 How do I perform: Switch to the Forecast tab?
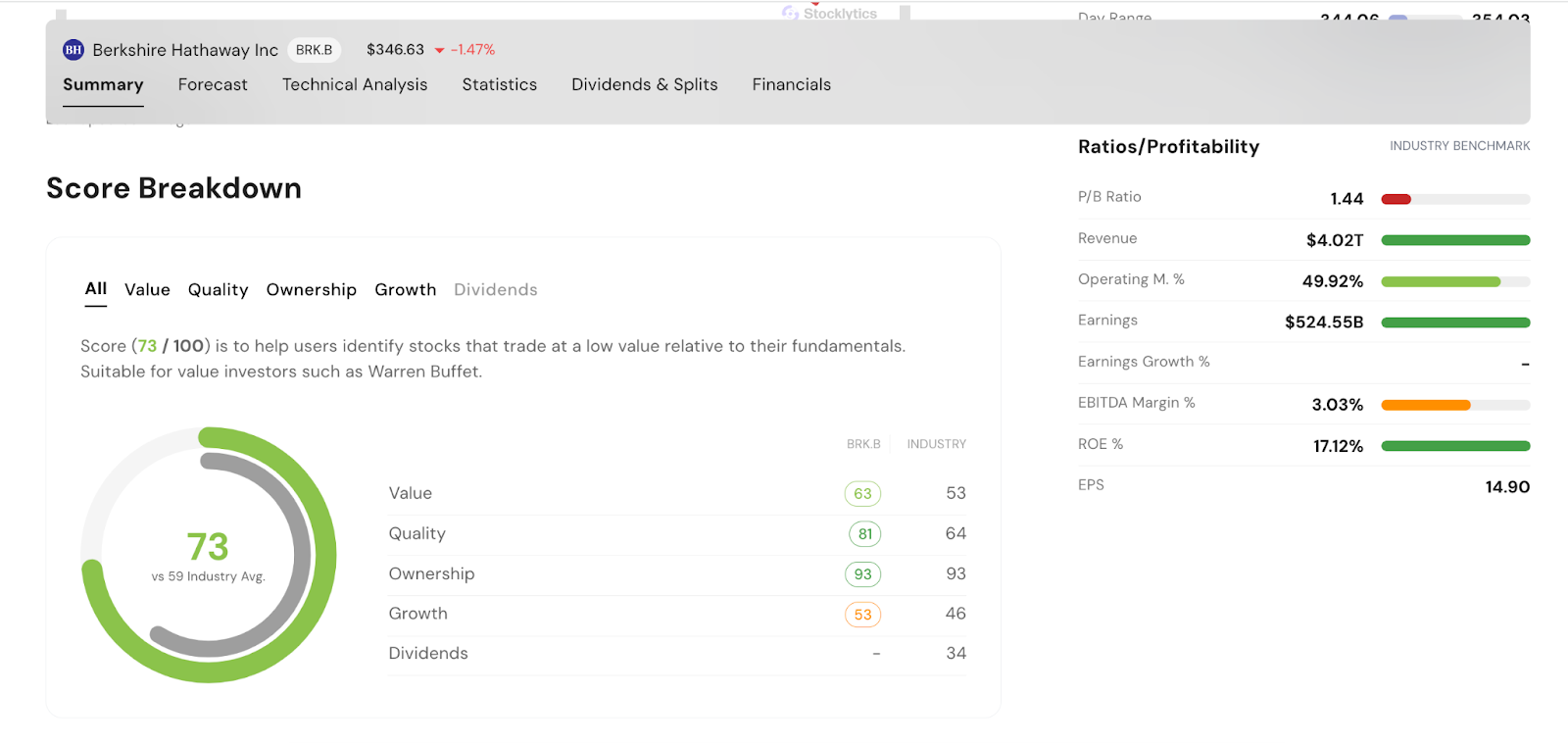pyautogui.click(x=213, y=84)
